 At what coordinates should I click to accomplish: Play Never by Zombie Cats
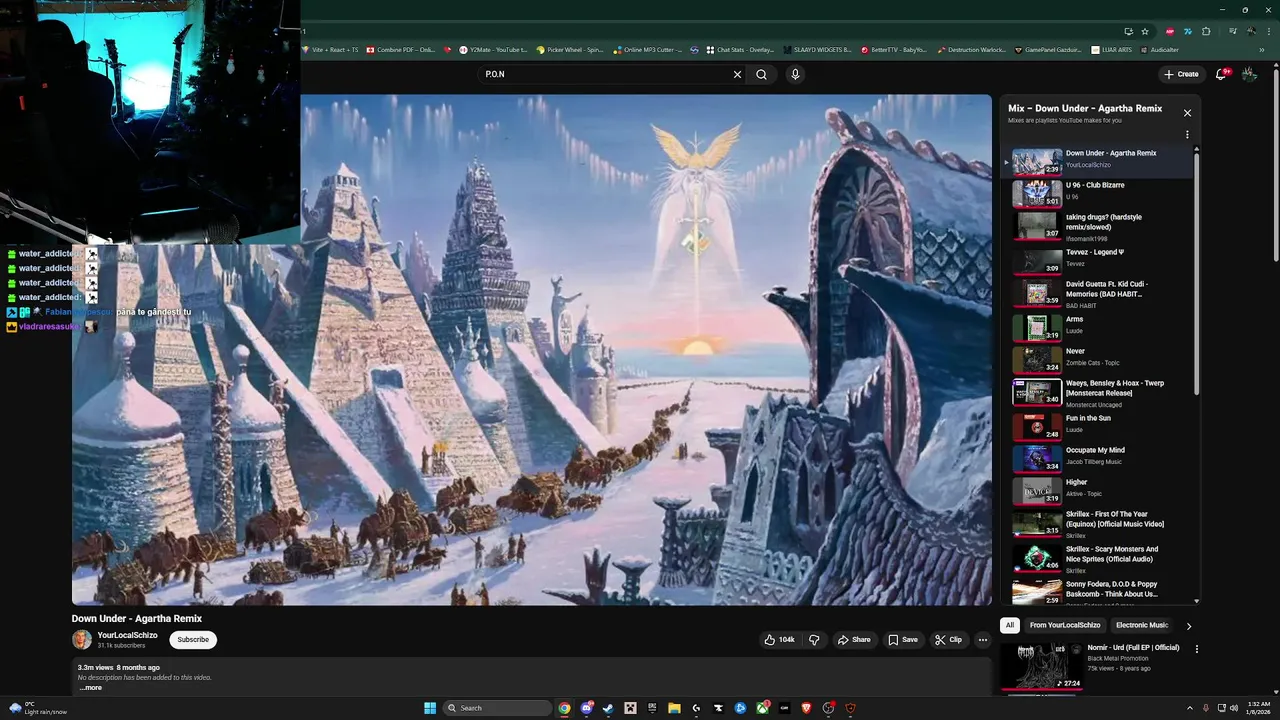[x=1098, y=359]
